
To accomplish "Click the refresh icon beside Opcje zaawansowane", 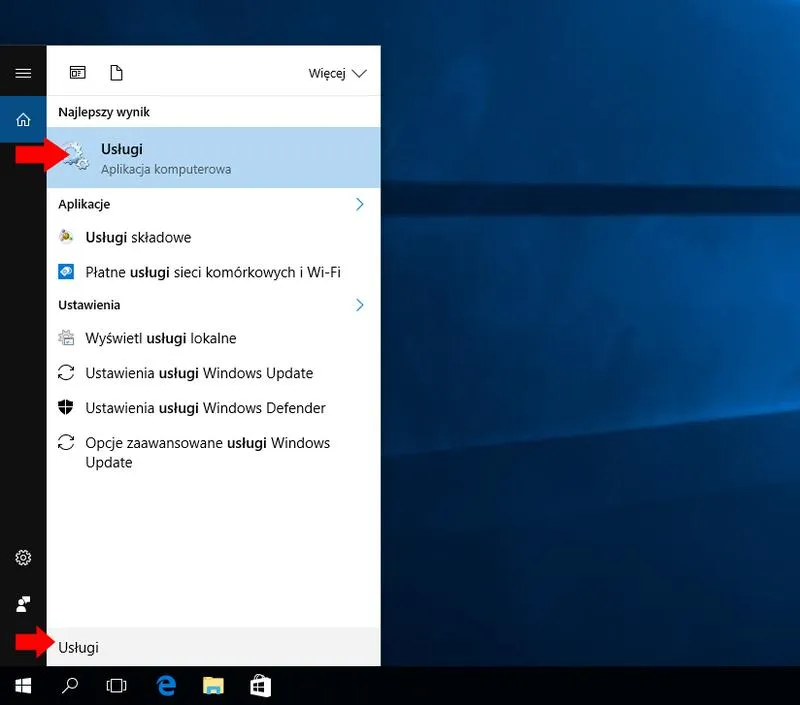I will 67,442.
